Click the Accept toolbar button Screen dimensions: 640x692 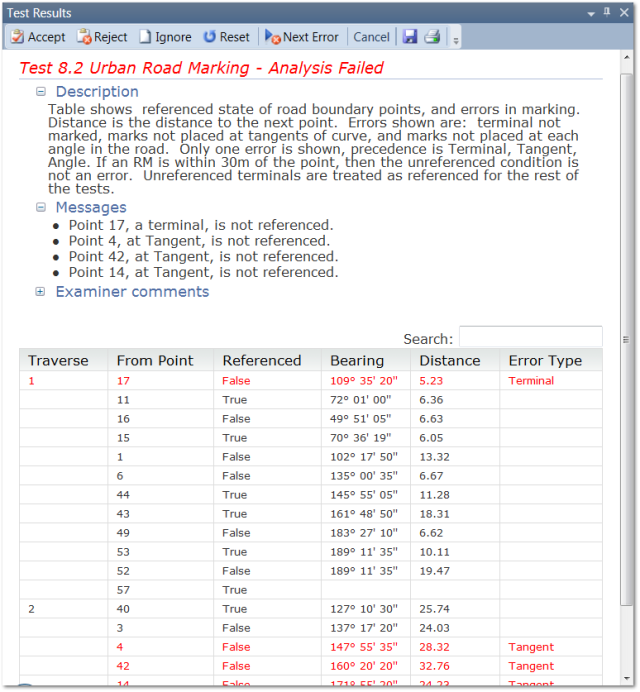[x=38, y=37]
